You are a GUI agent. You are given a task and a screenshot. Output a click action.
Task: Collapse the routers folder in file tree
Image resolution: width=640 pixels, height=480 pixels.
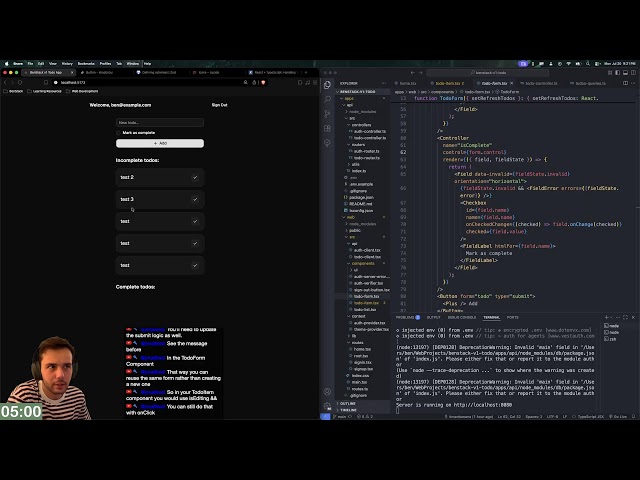pos(358,144)
